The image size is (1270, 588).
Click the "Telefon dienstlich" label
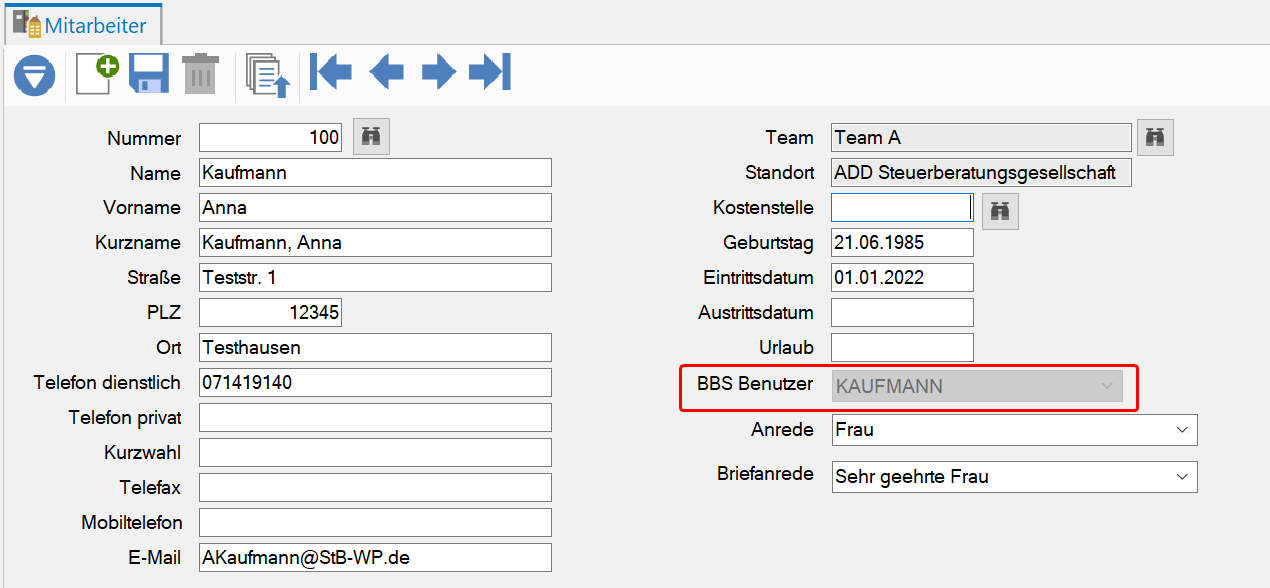click(x=107, y=383)
